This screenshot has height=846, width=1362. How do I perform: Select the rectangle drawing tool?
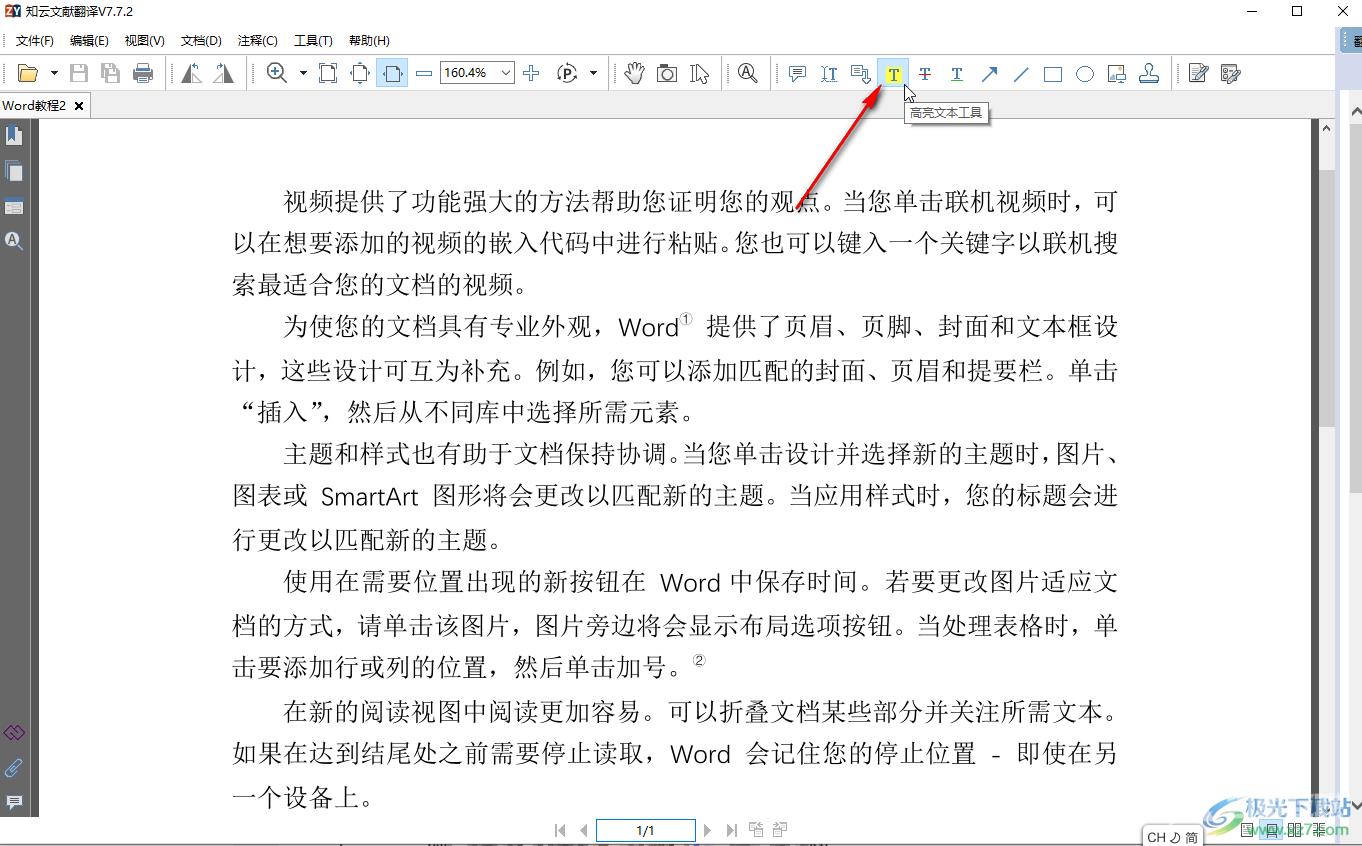1053,73
